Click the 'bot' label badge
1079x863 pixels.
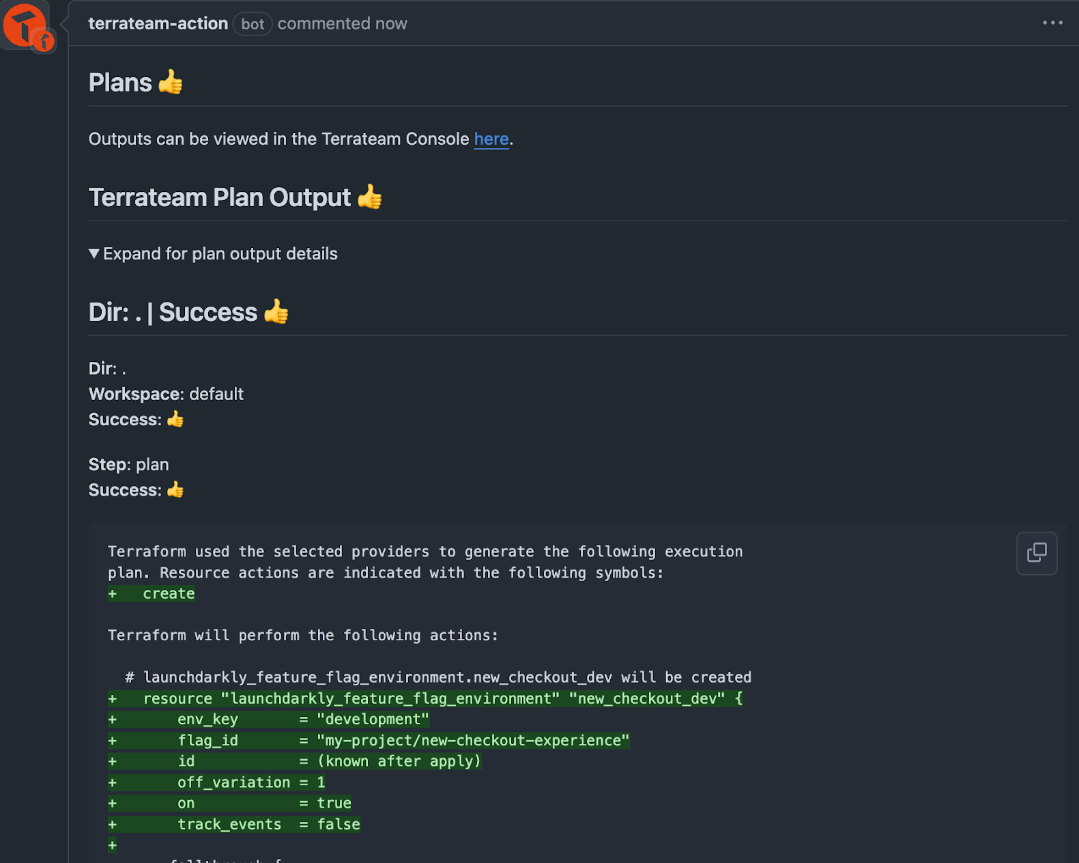pyautogui.click(x=253, y=24)
